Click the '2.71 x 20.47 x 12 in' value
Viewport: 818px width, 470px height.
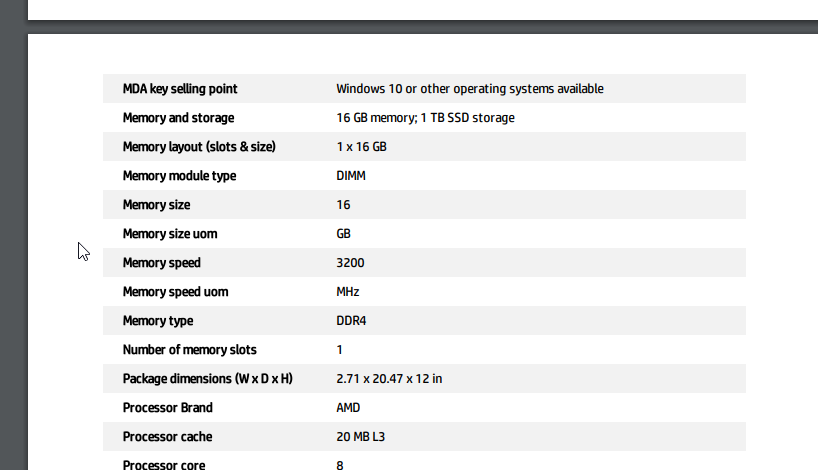[x=389, y=379]
